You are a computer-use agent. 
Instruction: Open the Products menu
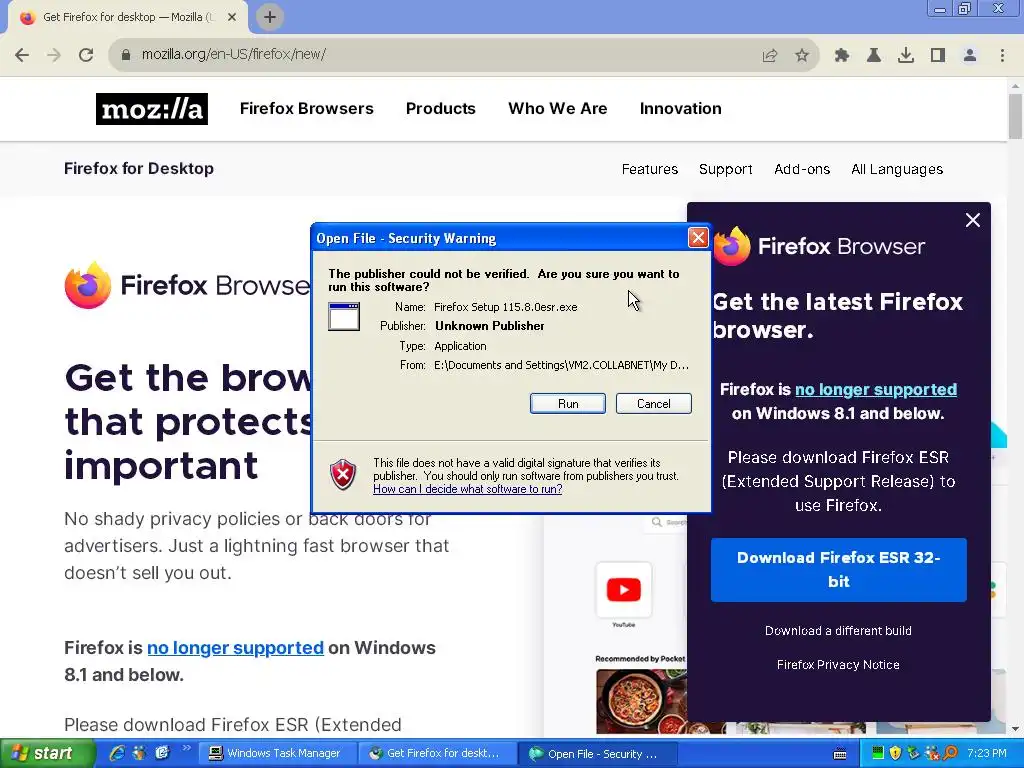tap(441, 108)
